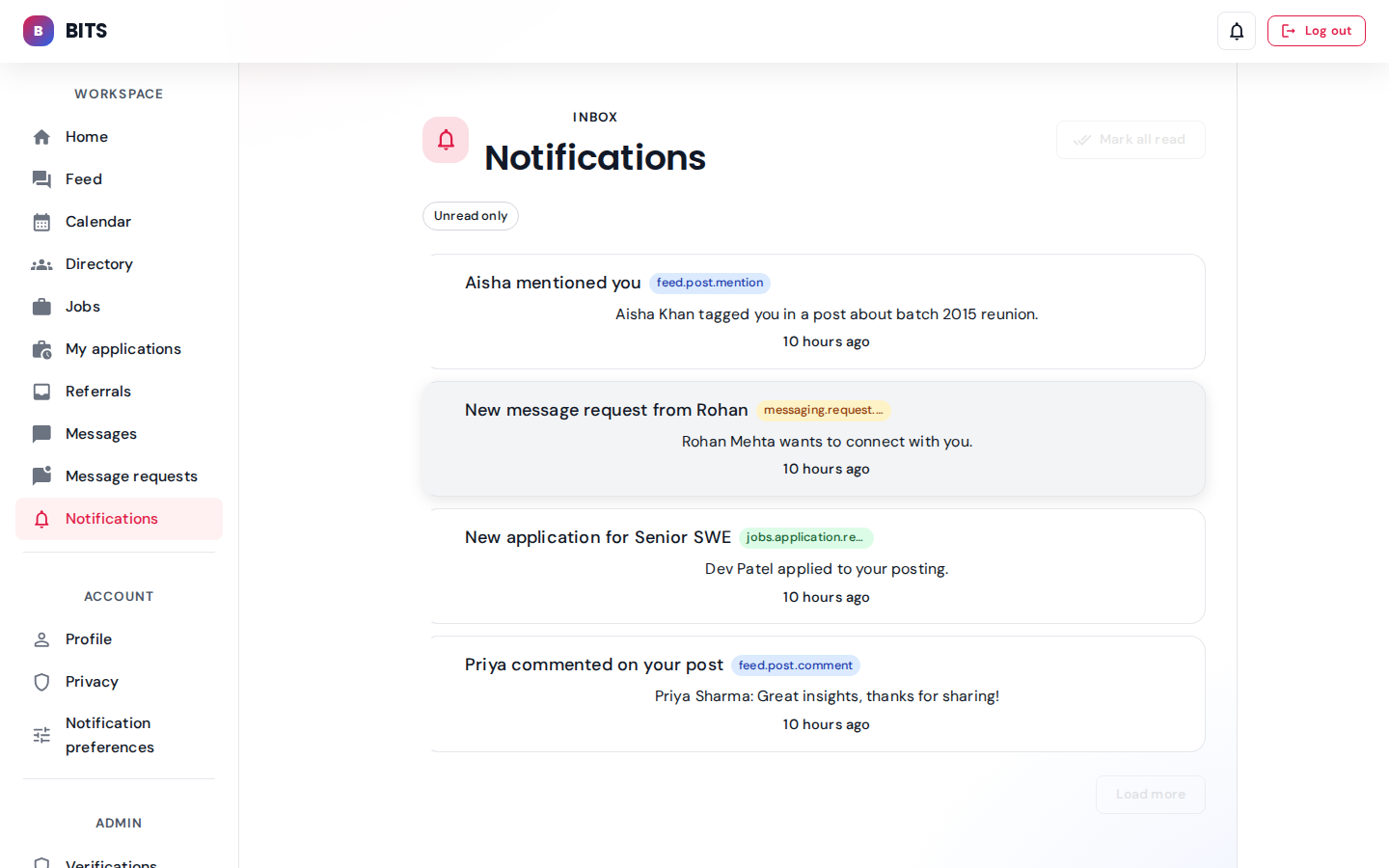Click the Directory people icon
The image size is (1389, 868).
click(41, 264)
